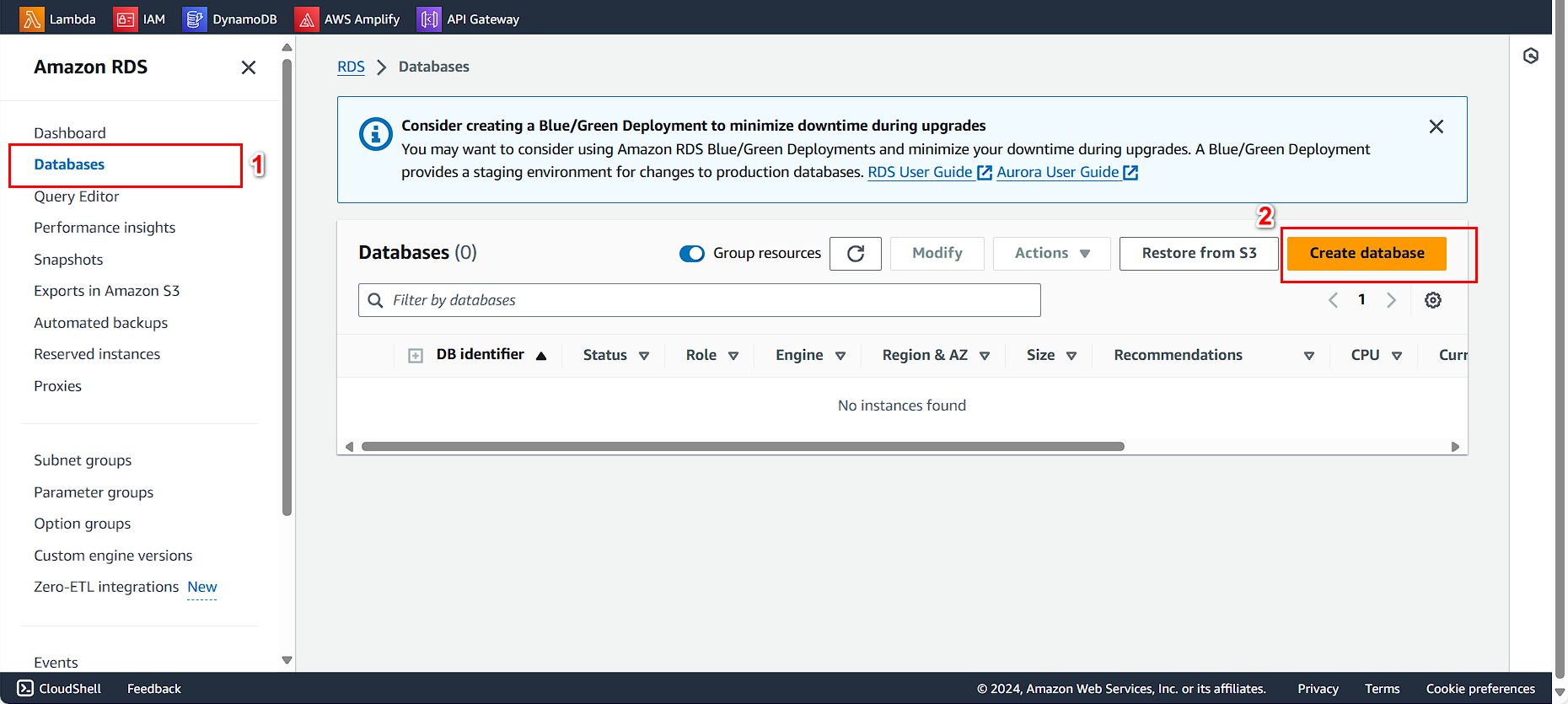Image resolution: width=1568 pixels, height=704 pixels.
Task: Click the sidebar scroll up arrow
Action: tap(287, 47)
